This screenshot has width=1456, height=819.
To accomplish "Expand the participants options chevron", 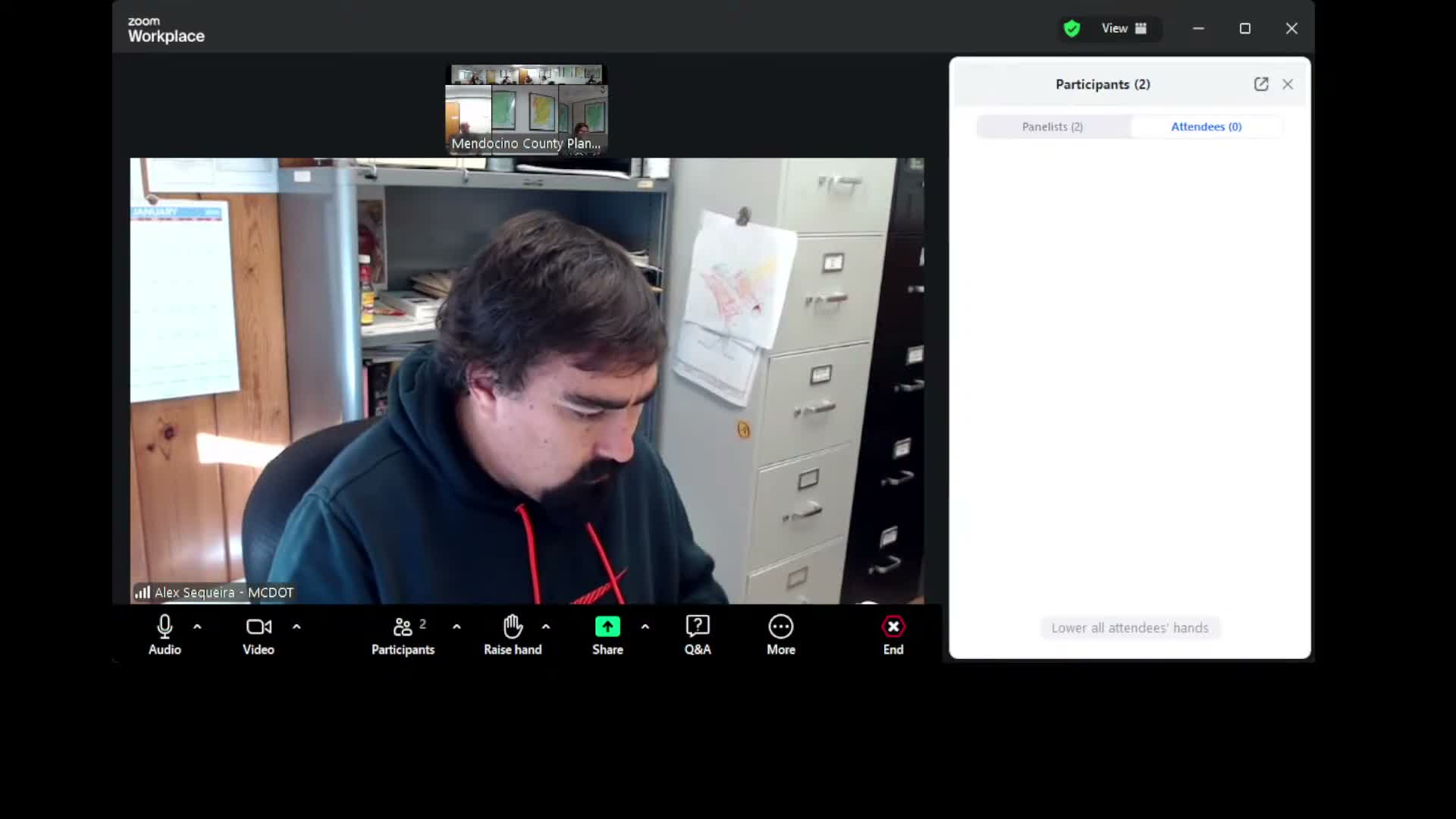I will point(457,627).
